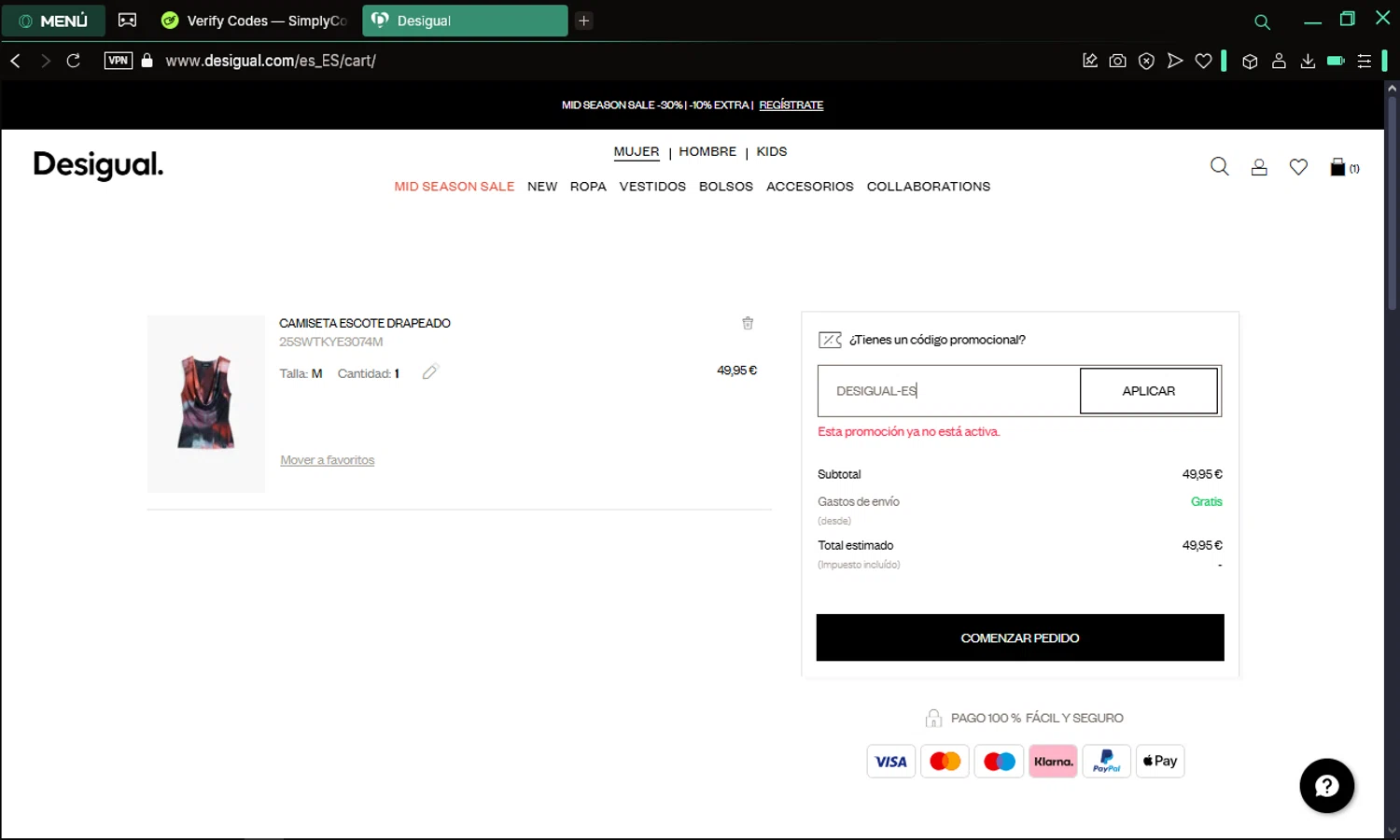
Task: Open the ROPA menu item
Action: 588,187
